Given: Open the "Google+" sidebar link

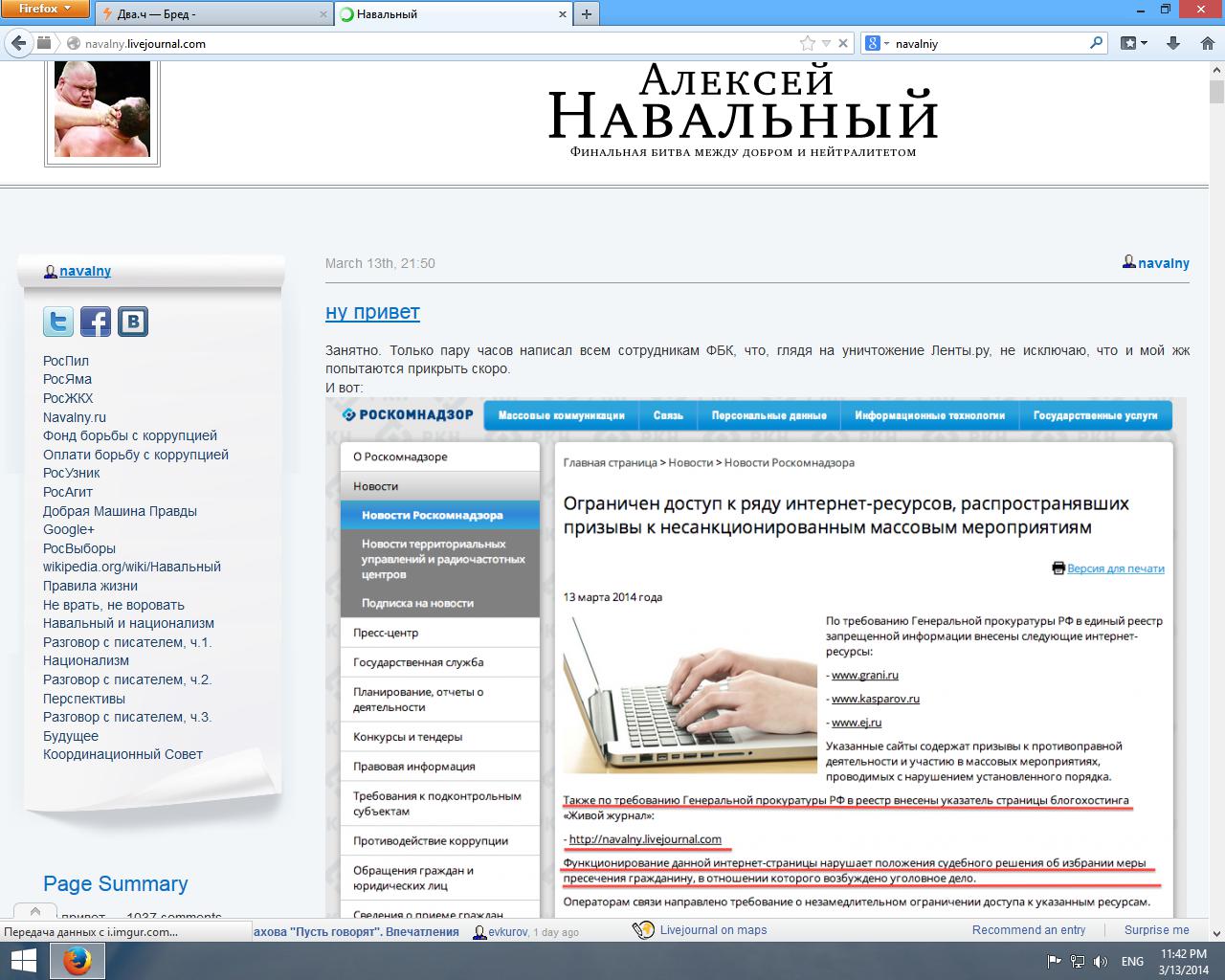Looking at the screenshot, I should pos(69,529).
